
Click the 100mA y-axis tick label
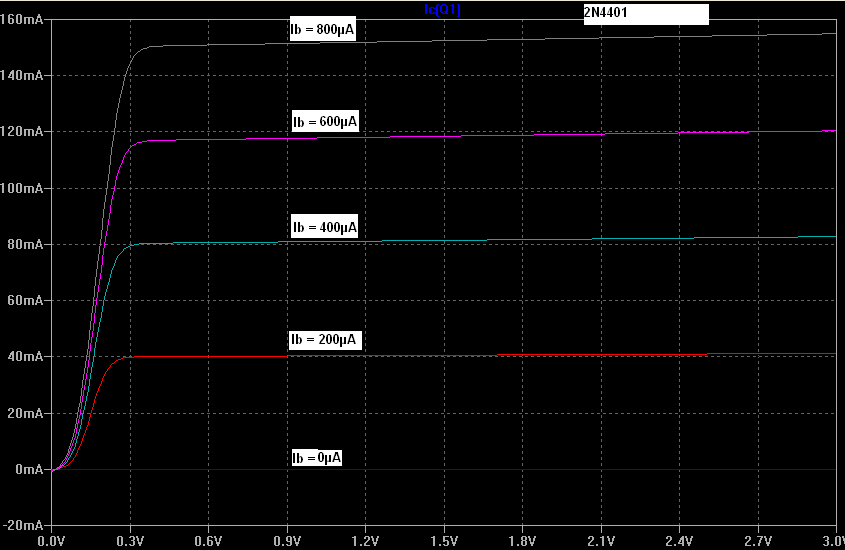coord(22,188)
